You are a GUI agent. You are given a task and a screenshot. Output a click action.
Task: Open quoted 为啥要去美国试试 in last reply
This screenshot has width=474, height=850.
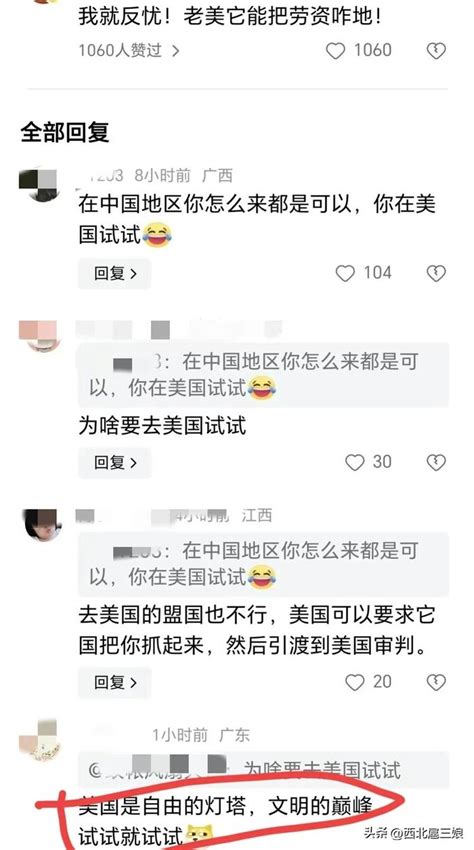click(264, 770)
